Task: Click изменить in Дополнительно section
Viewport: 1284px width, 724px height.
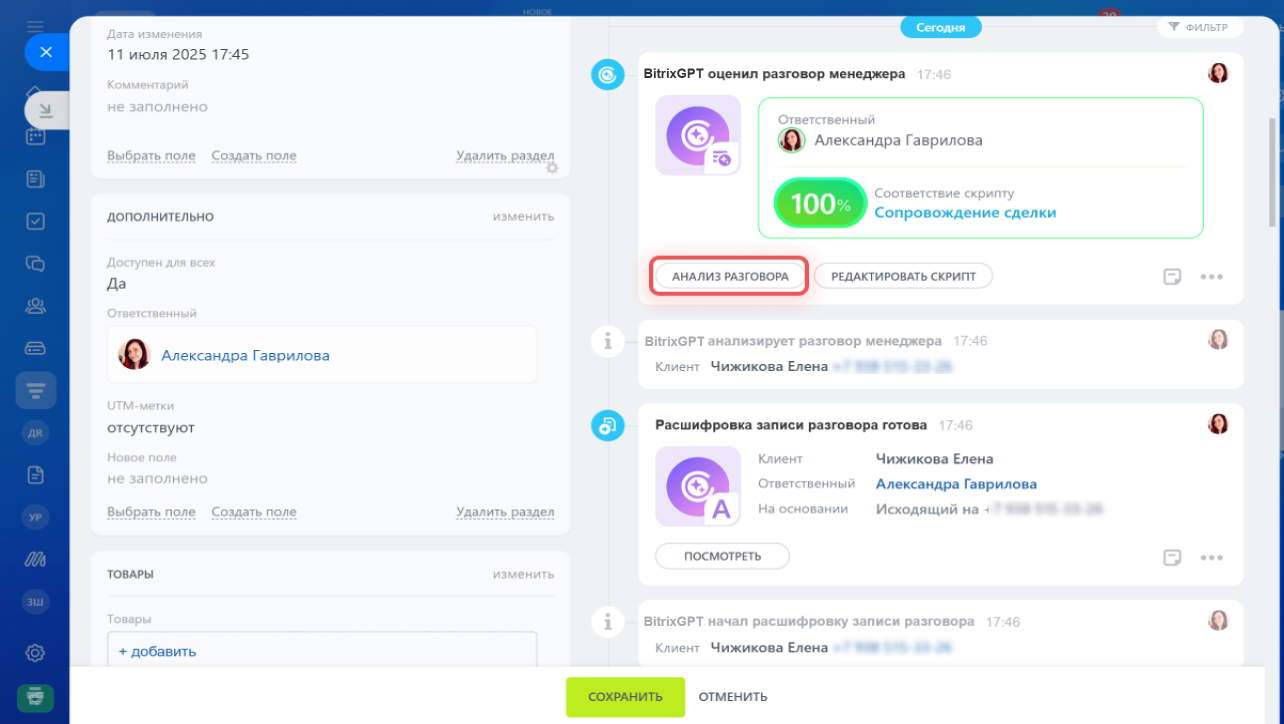Action: tap(523, 217)
